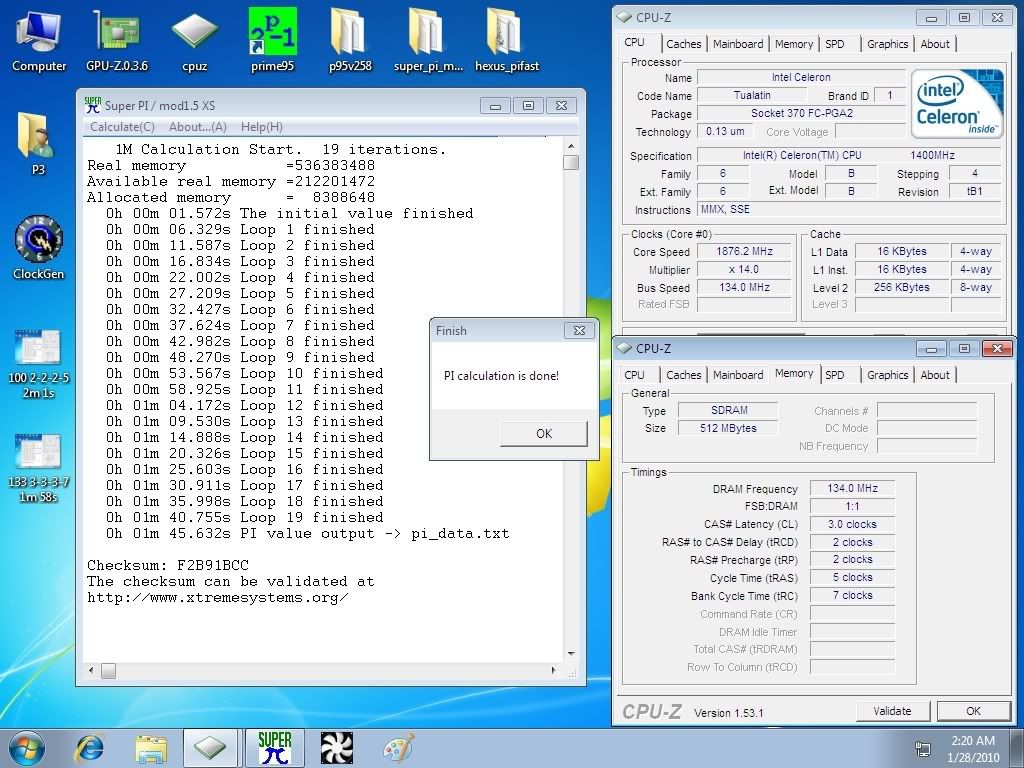Select Memory tab in upper CPU-Z window

794,44
